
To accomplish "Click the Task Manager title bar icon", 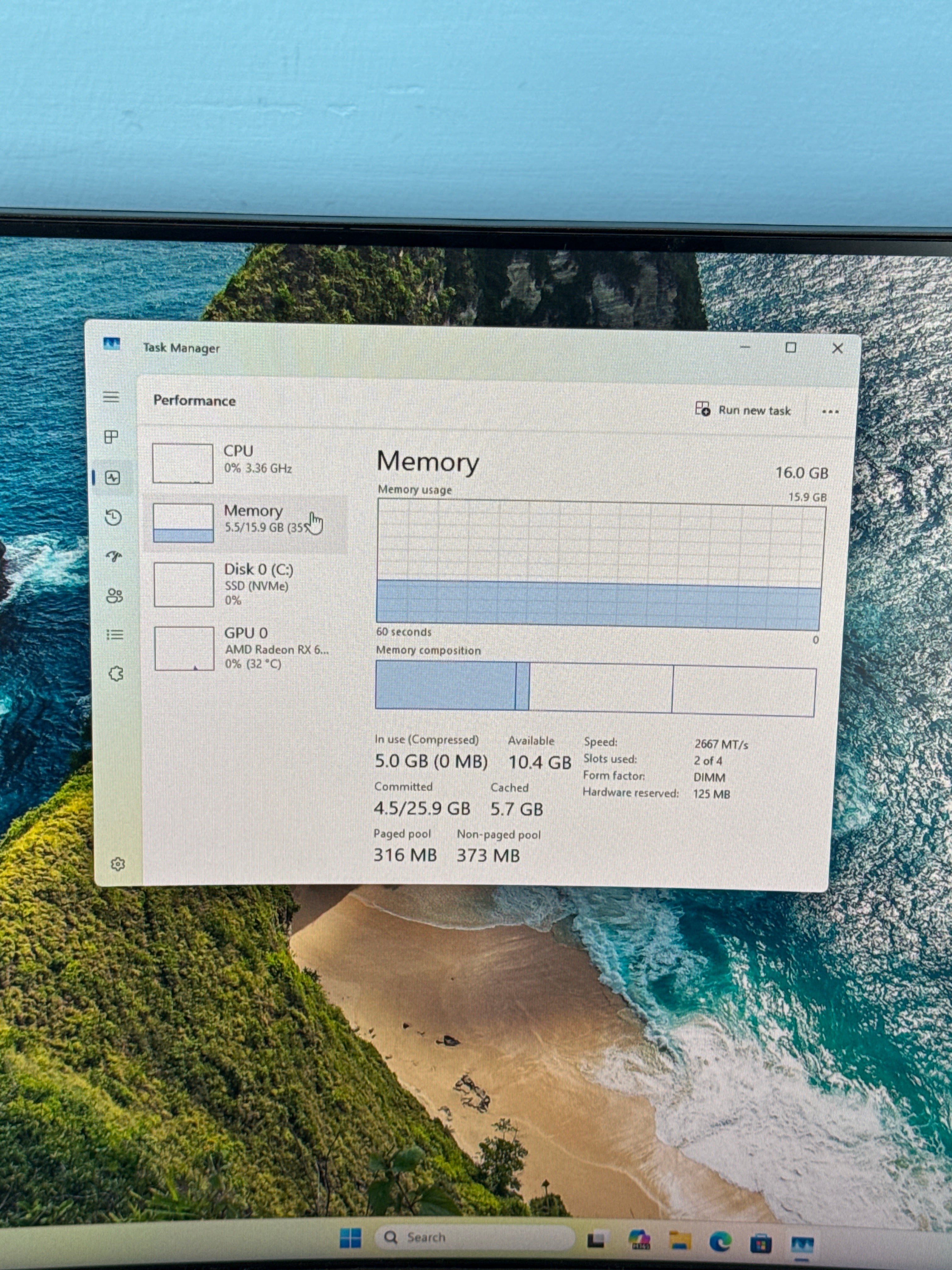I will (111, 344).
